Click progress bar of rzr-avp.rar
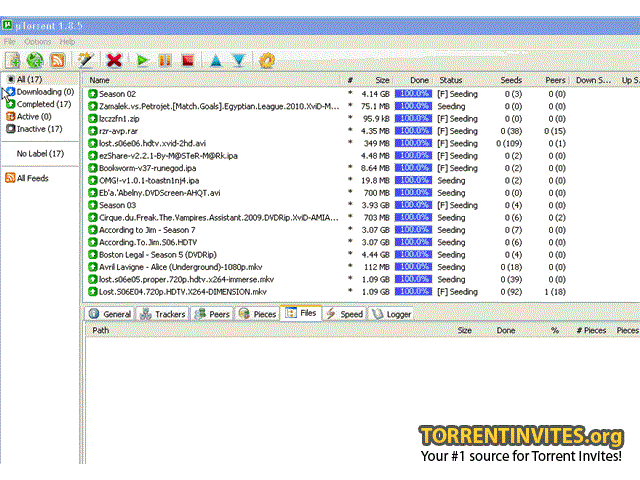This screenshot has height=480, width=640. coord(413,131)
